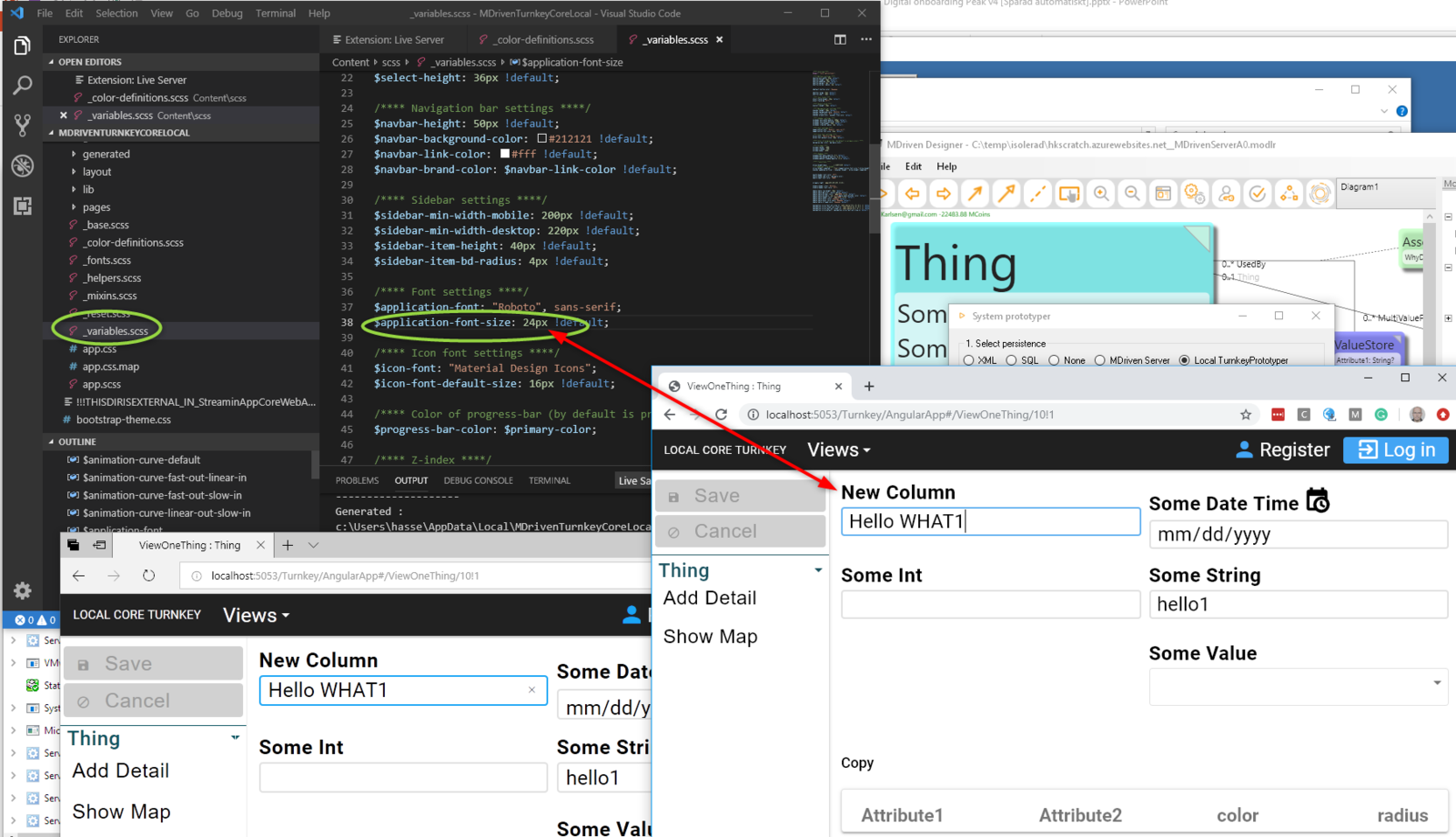Reload the page in the Chrome window
1456x837 pixels.
(721, 414)
